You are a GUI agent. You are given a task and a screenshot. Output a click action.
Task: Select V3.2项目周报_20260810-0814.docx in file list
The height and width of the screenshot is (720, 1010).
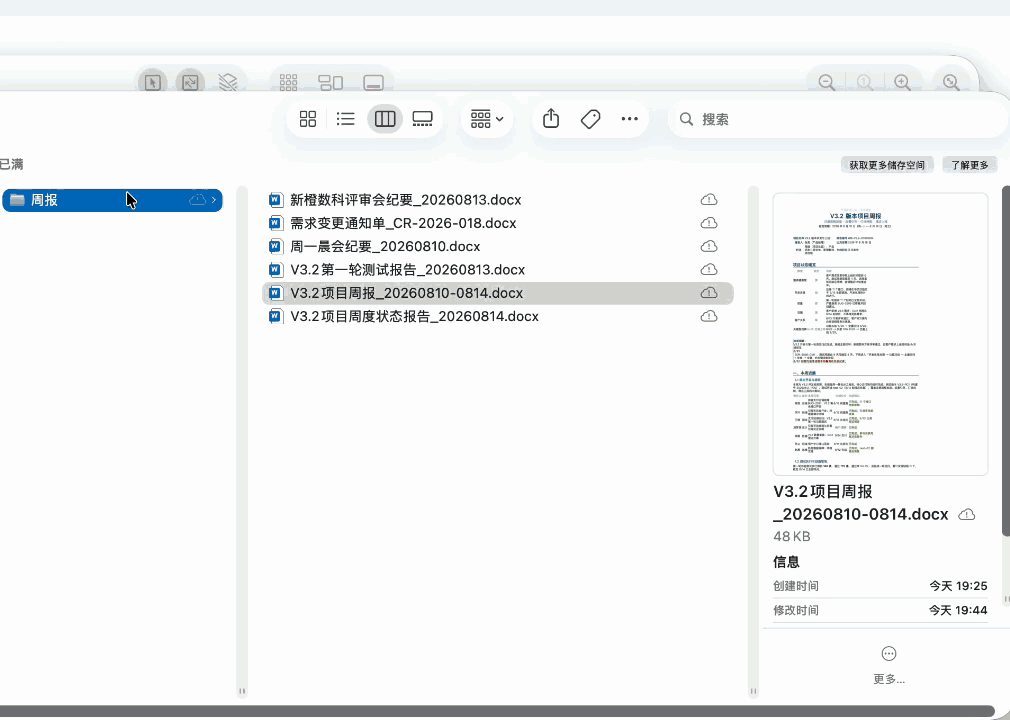coord(498,293)
